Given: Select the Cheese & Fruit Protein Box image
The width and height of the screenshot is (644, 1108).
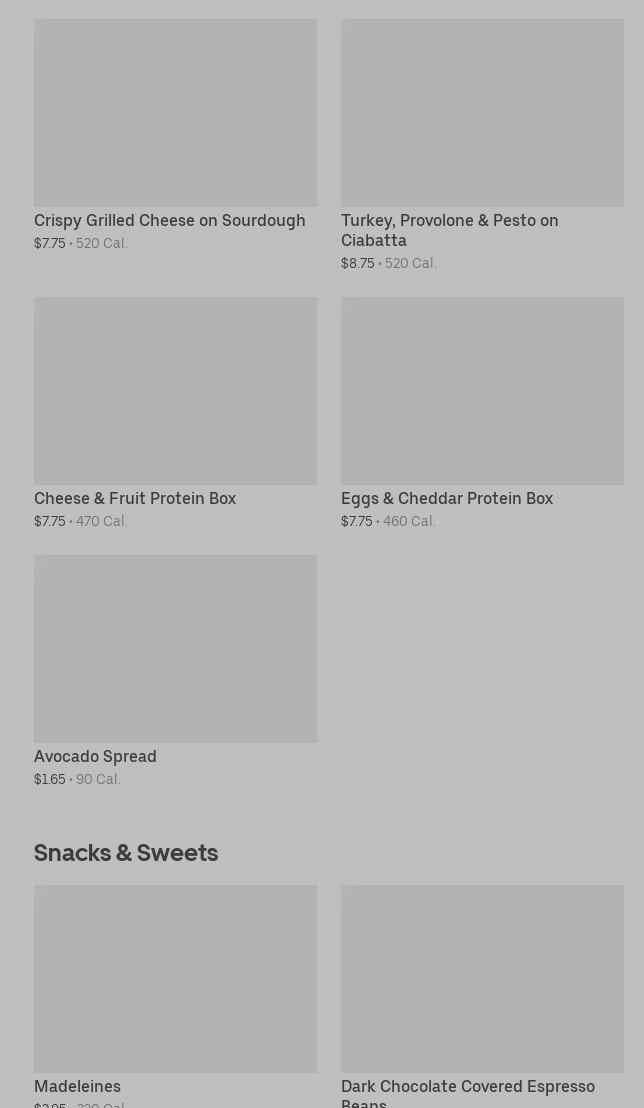Looking at the screenshot, I should pos(175,390).
